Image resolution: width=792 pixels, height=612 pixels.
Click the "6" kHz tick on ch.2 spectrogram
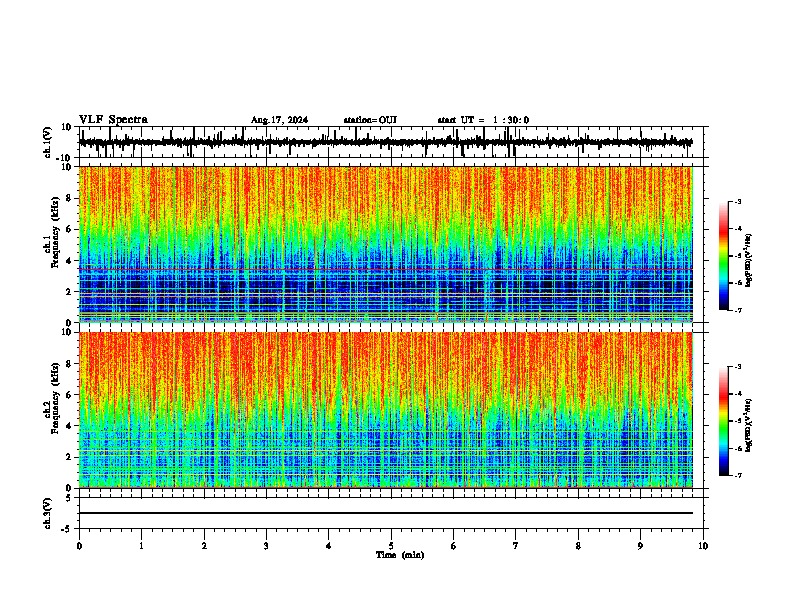70,395
